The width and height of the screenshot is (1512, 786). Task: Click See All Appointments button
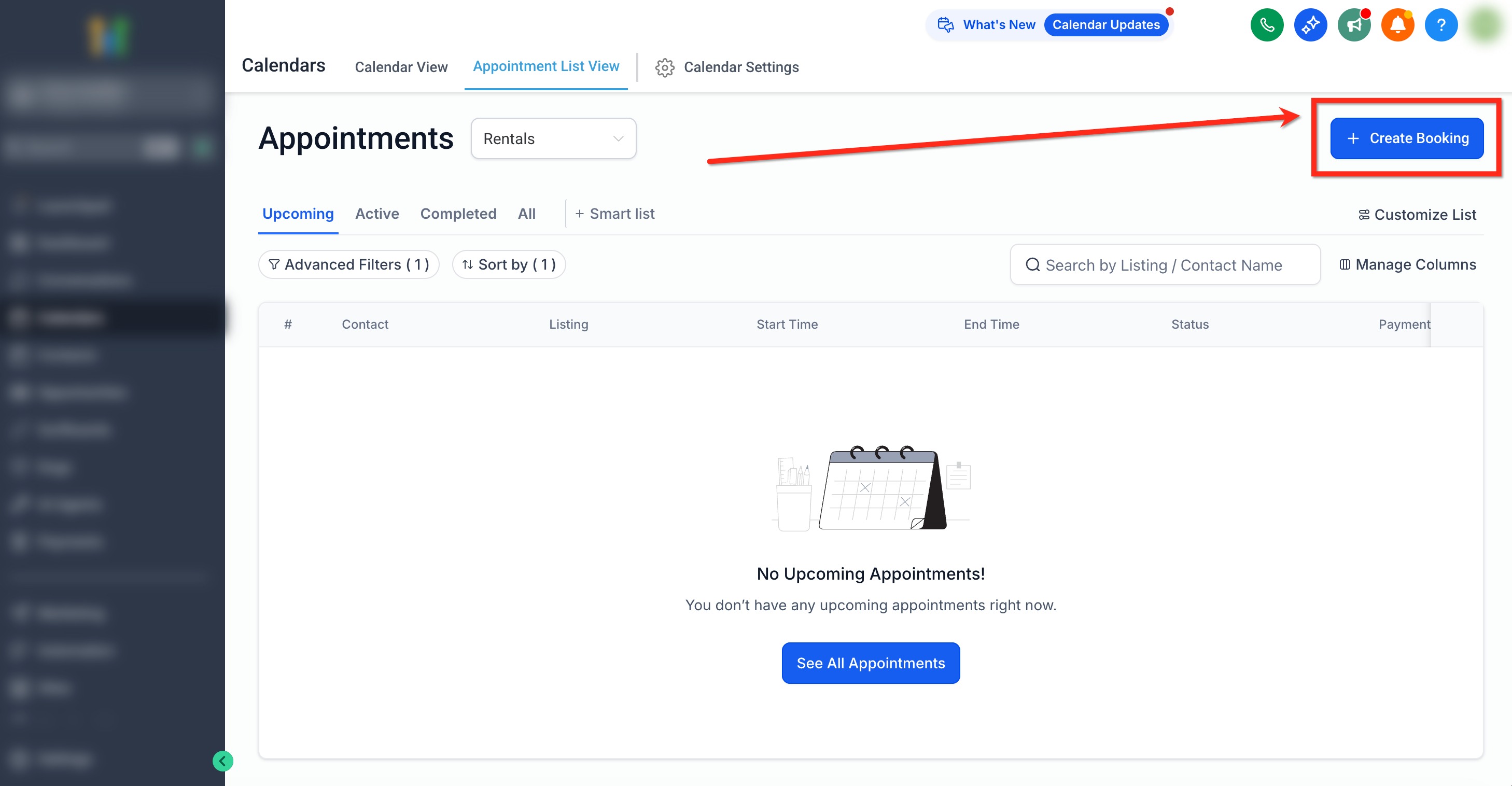[x=871, y=663]
